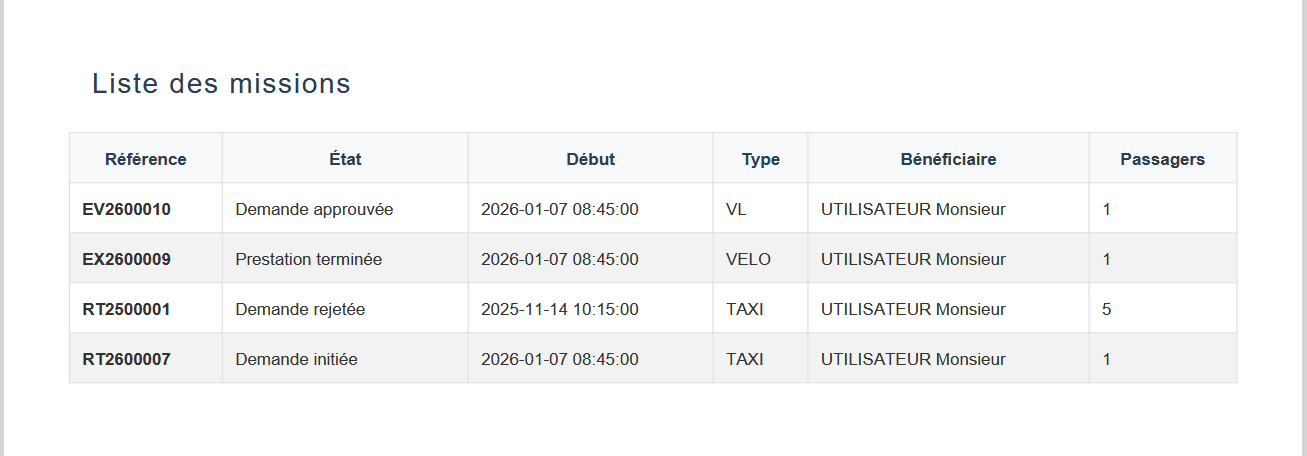Open mission reference EV2600010
Screen dimensions: 1307x456
pos(126,210)
